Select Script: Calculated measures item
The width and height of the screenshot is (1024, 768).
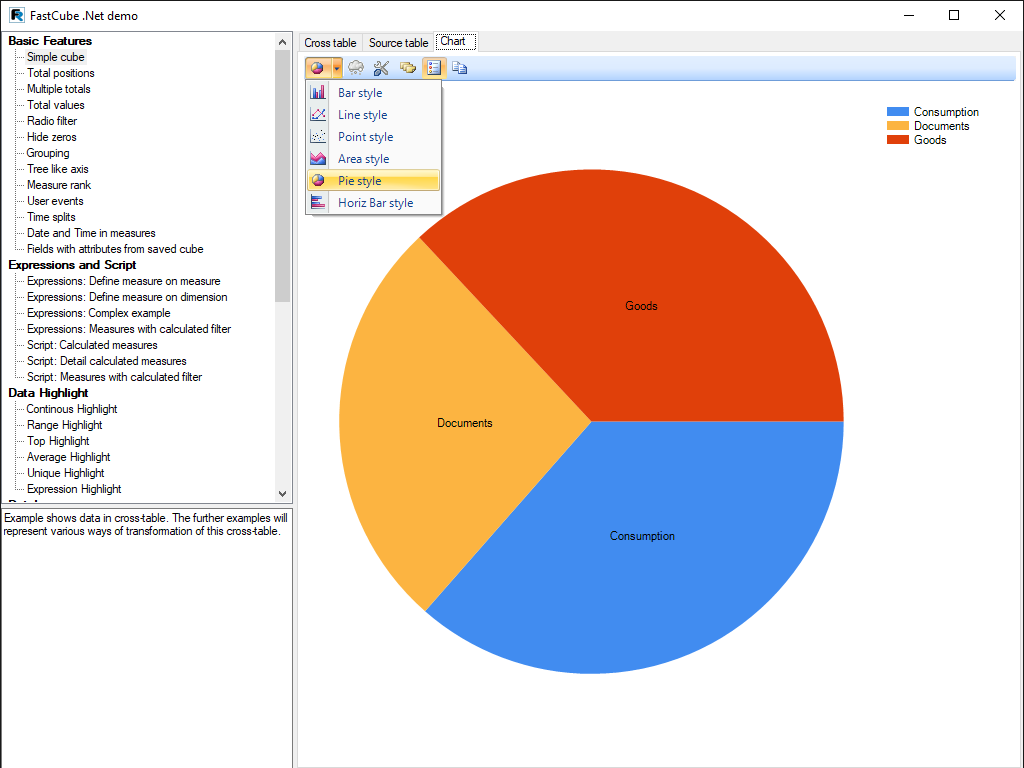point(92,345)
